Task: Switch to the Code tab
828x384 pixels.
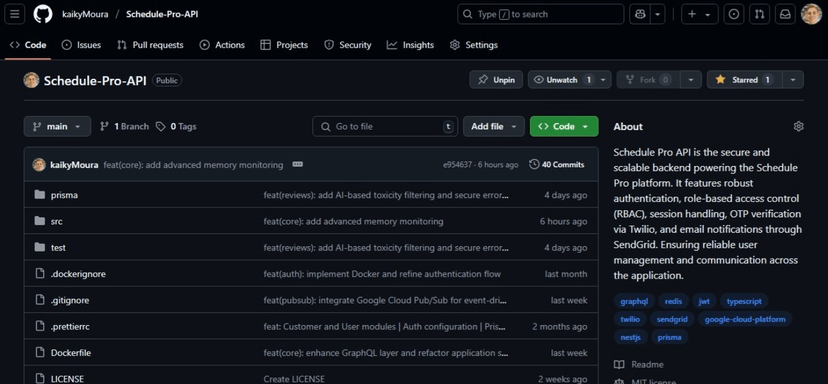Action: point(28,45)
